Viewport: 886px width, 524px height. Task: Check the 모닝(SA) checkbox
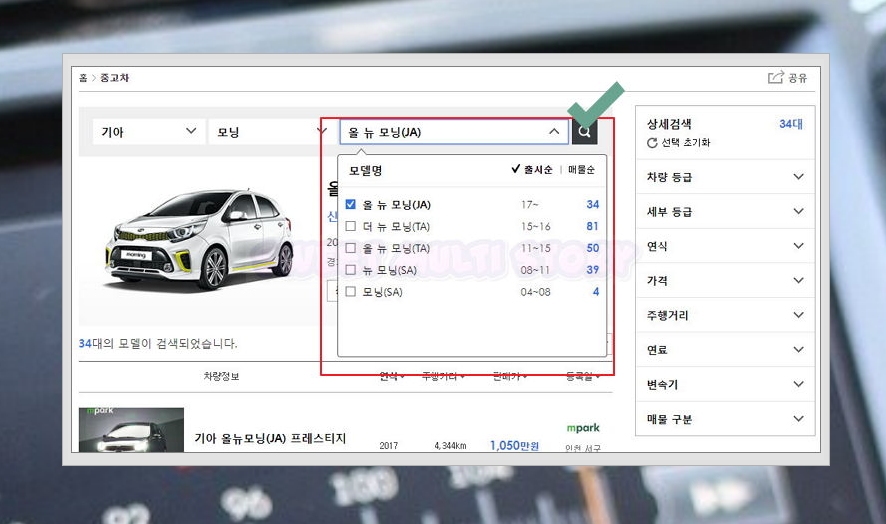pyautogui.click(x=350, y=291)
